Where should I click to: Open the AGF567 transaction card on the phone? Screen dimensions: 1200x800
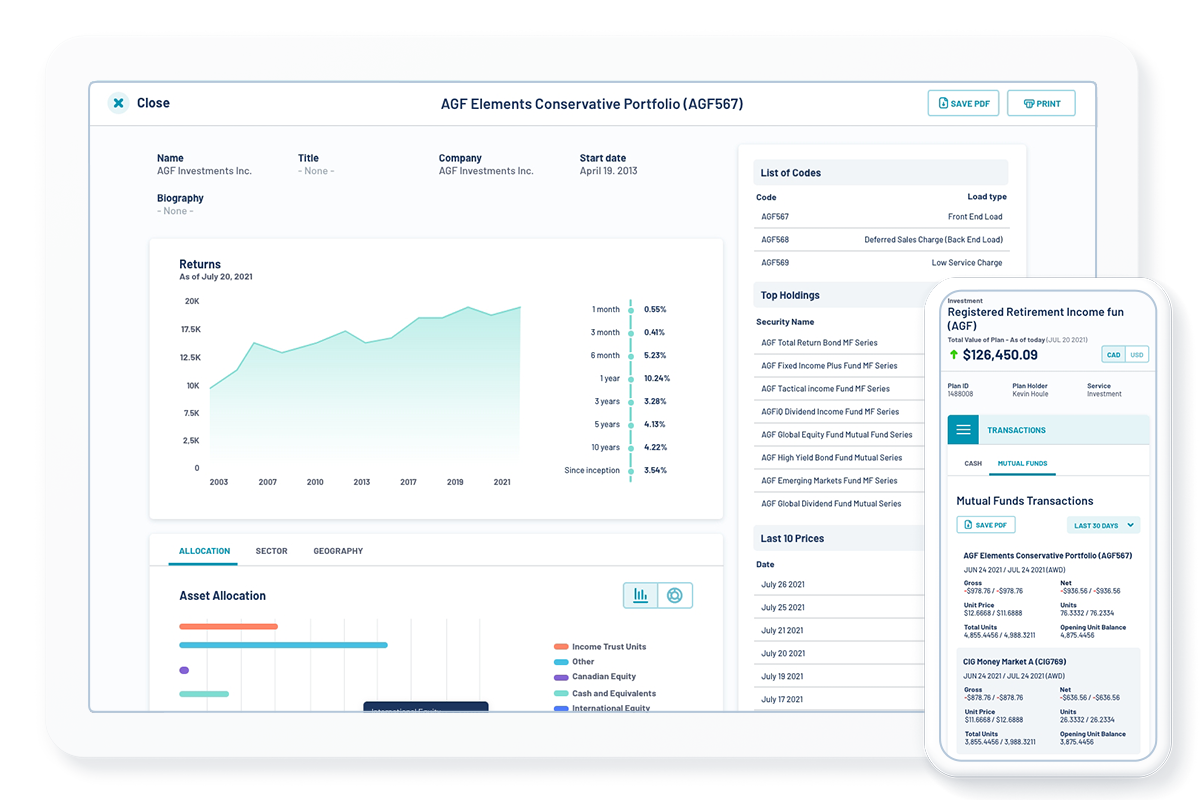(1049, 594)
